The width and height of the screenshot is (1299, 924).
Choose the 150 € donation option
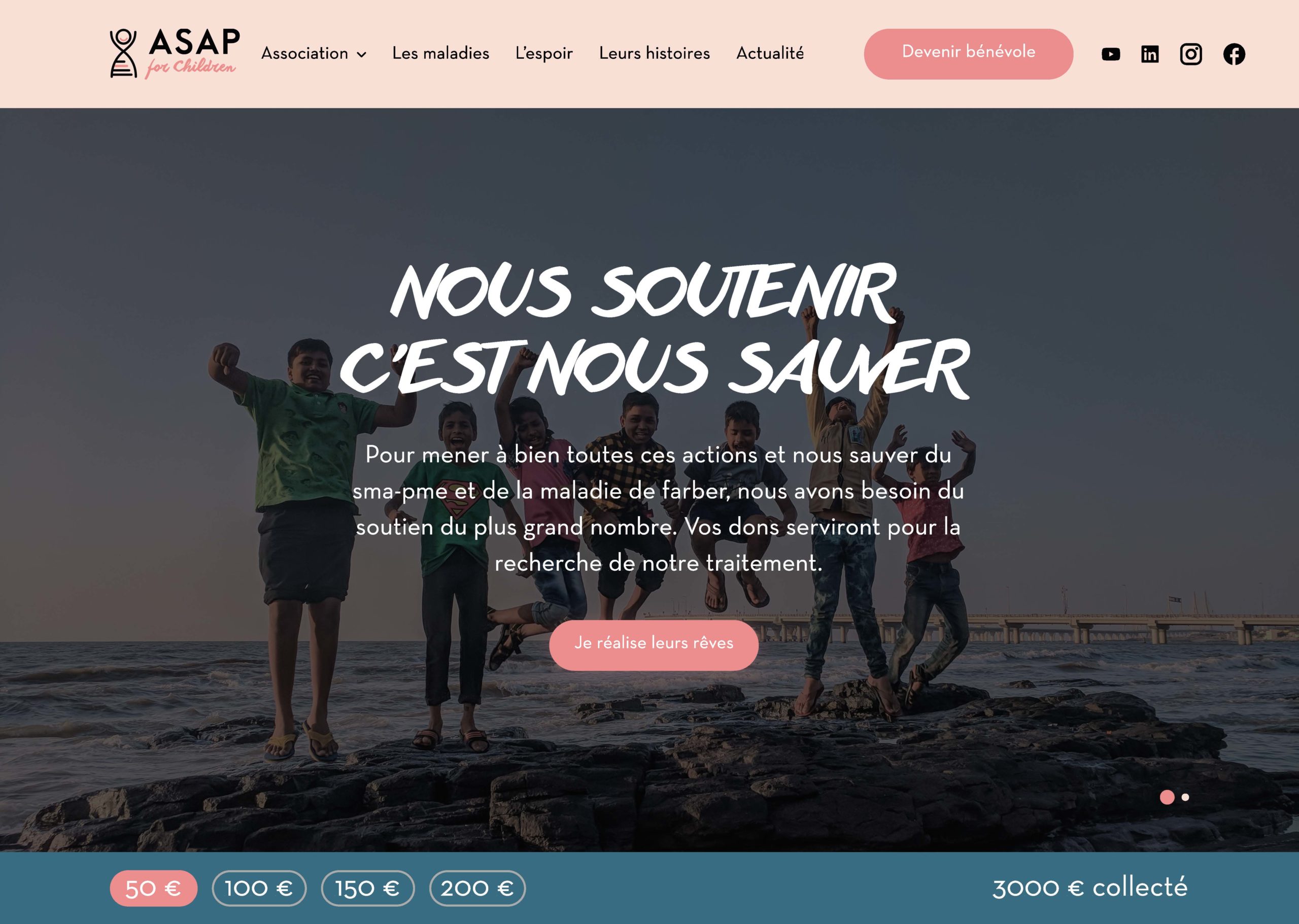[367, 888]
